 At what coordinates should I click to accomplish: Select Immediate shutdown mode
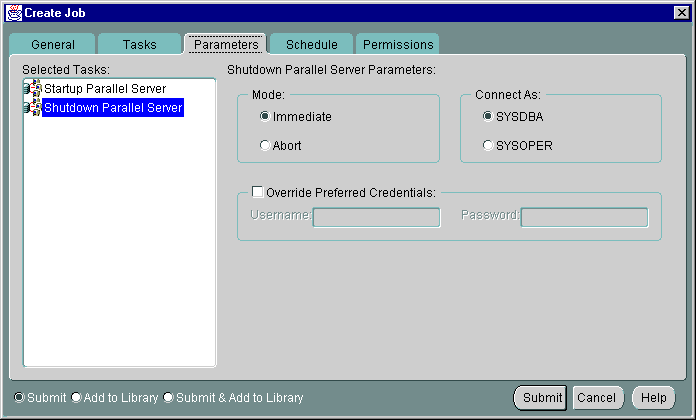tap(265, 117)
